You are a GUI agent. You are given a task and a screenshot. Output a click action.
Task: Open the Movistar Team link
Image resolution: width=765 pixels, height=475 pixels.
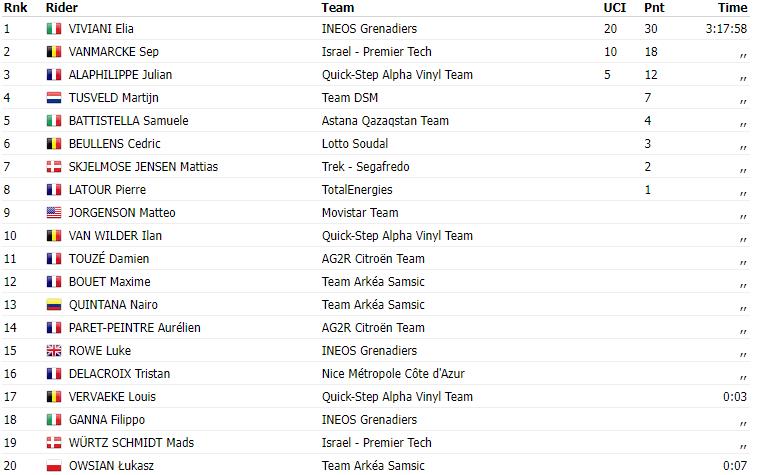tap(360, 213)
